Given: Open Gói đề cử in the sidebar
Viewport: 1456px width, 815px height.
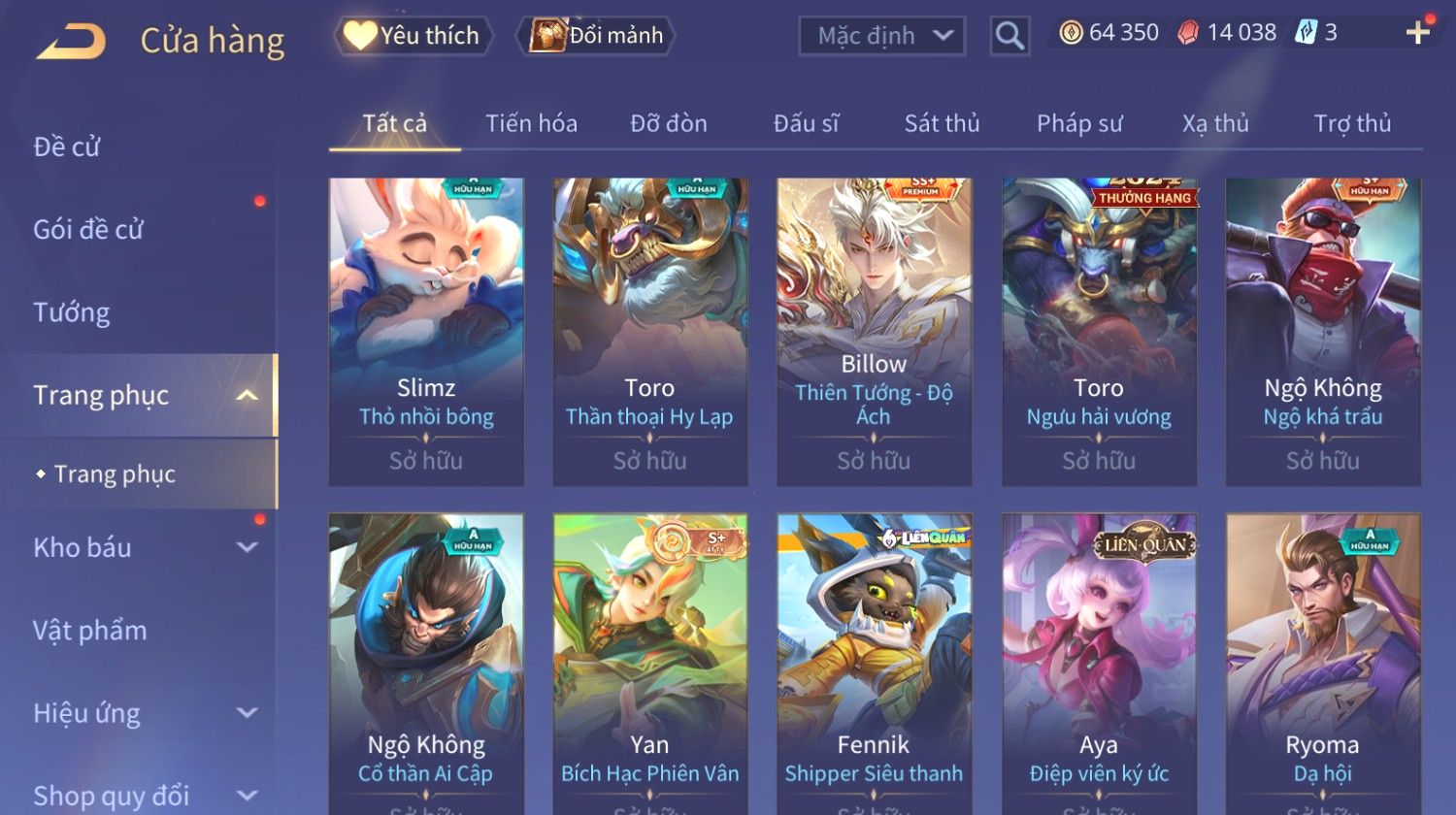Looking at the screenshot, I should [x=88, y=230].
